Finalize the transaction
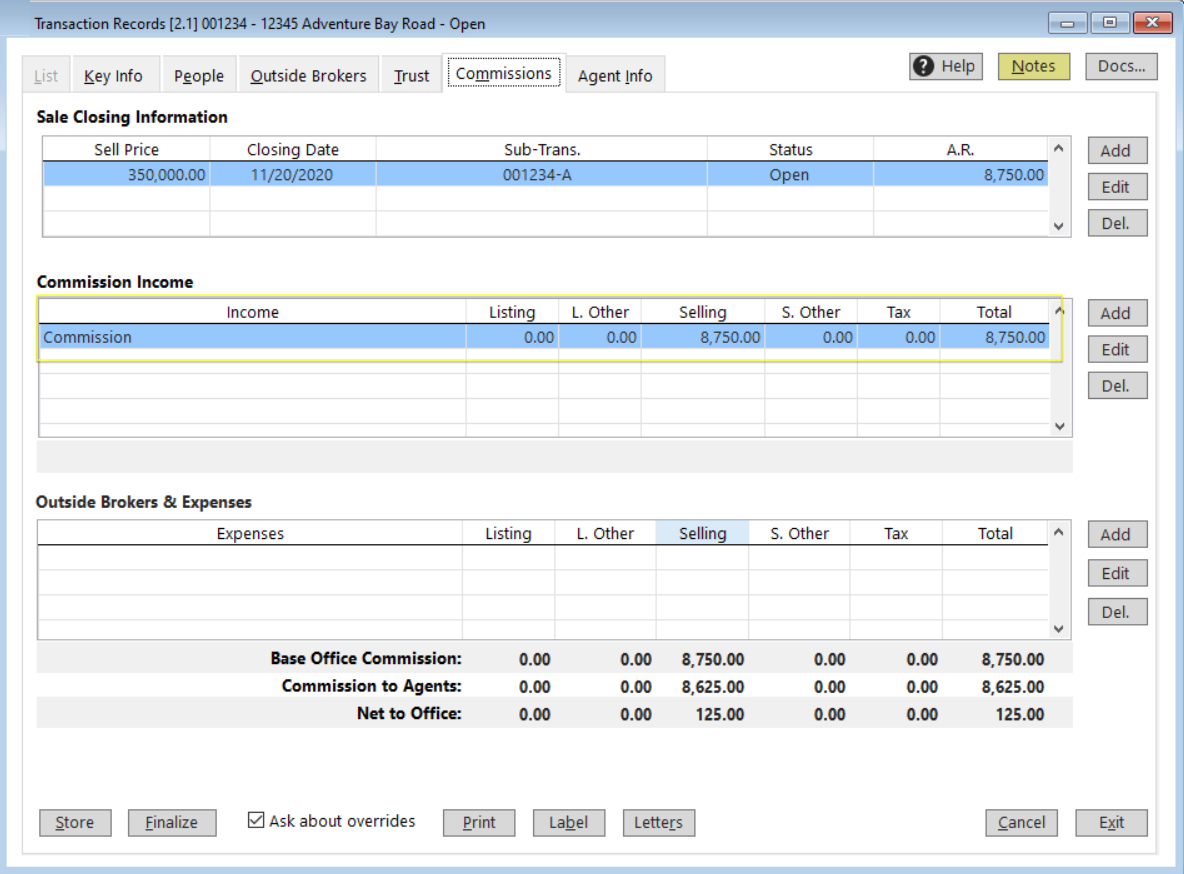Viewport: 1184px width, 874px height. [171, 822]
